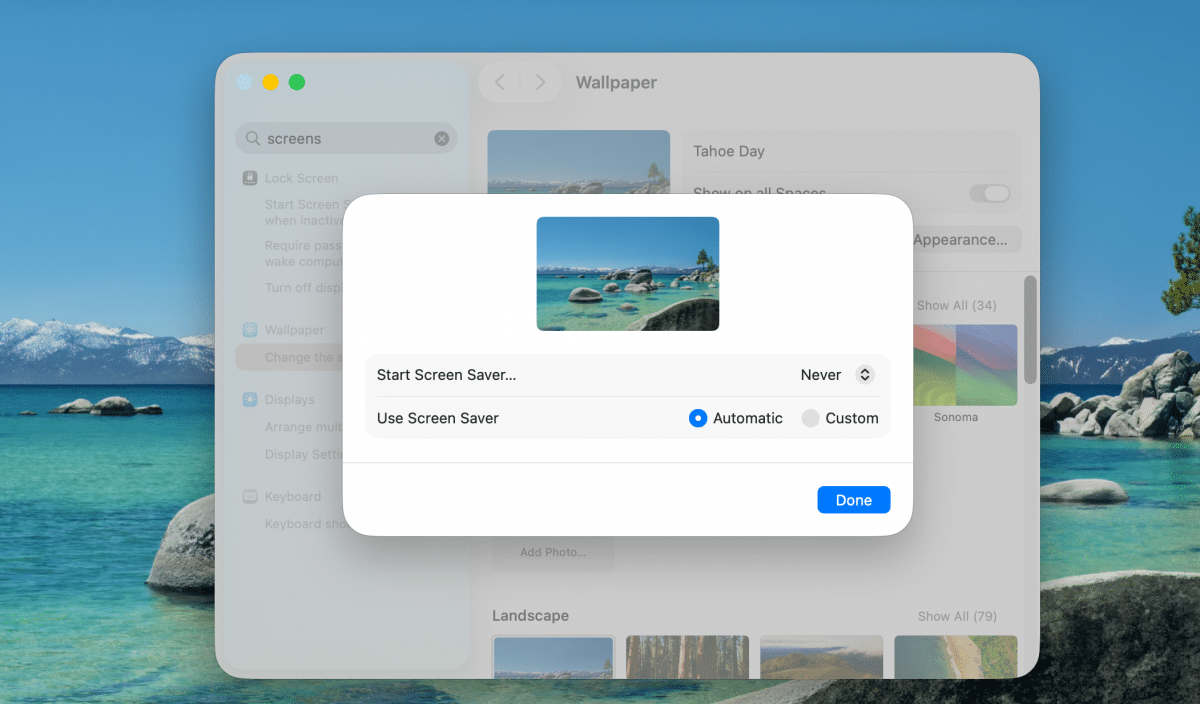Viewport: 1200px width, 704px height.
Task: Select the Sonoma wallpaper thumbnail
Action: pyautogui.click(x=966, y=365)
